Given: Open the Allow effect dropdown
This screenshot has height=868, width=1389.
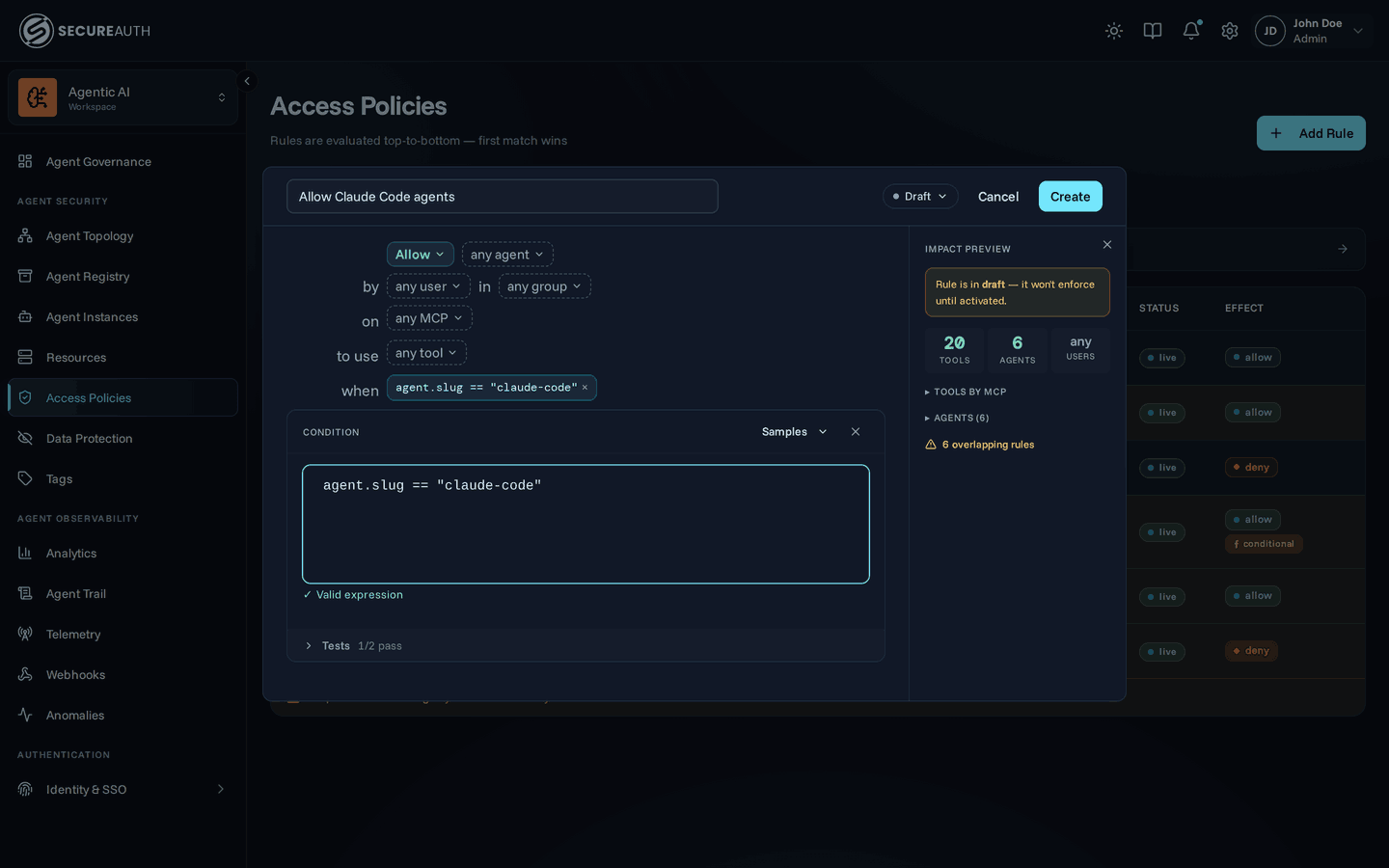Looking at the screenshot, I should pyautogui.click(x=421, y=255).
